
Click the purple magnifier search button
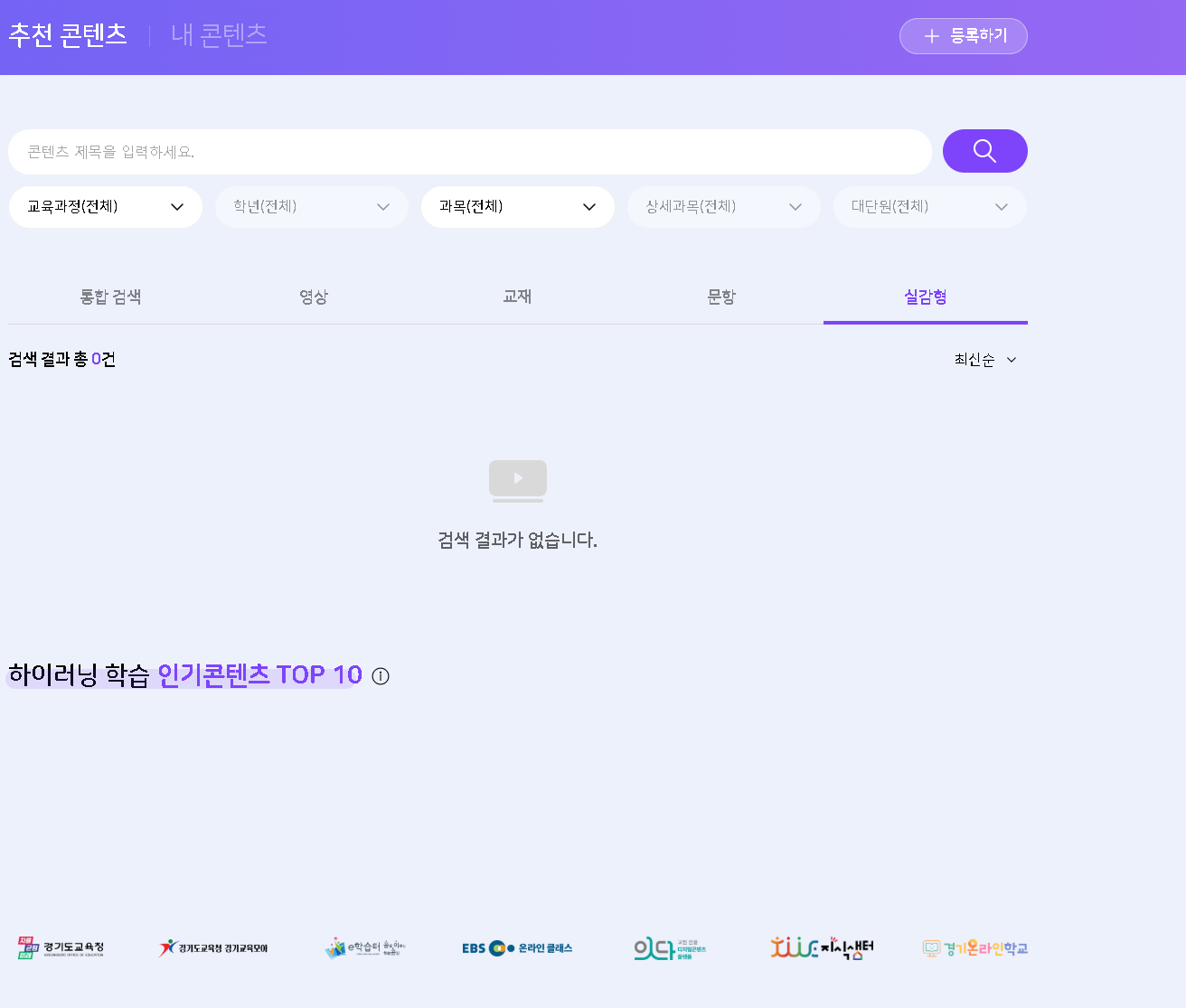tap(984, 151)
